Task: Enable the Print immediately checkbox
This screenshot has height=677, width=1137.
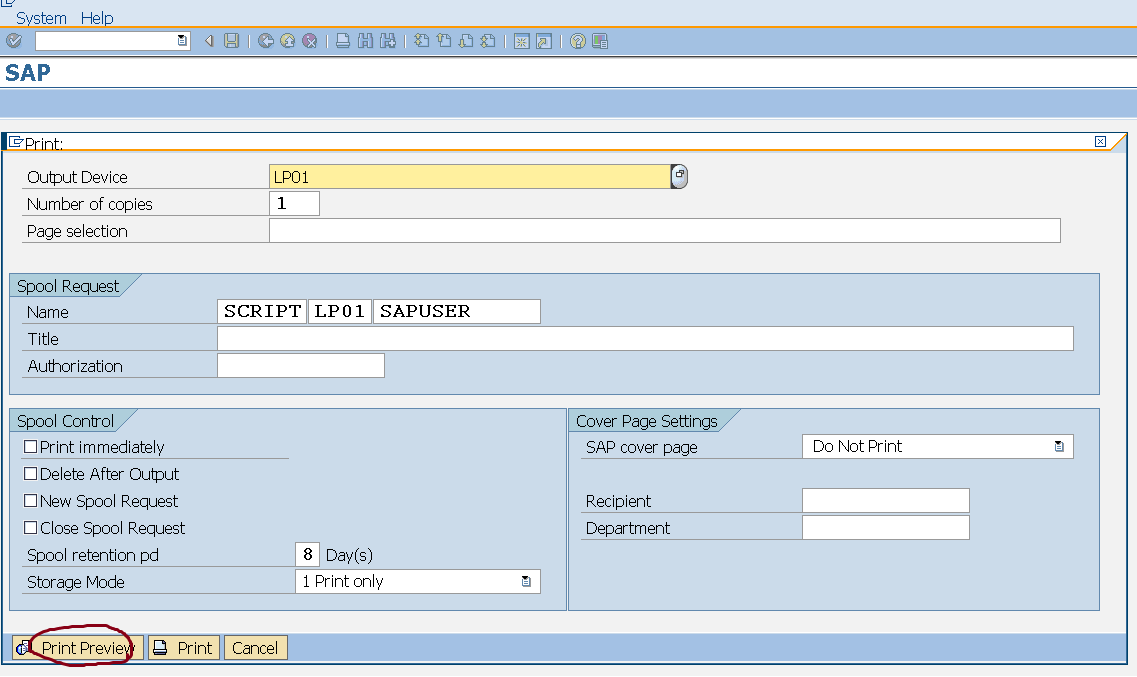Action: point(31,447)
